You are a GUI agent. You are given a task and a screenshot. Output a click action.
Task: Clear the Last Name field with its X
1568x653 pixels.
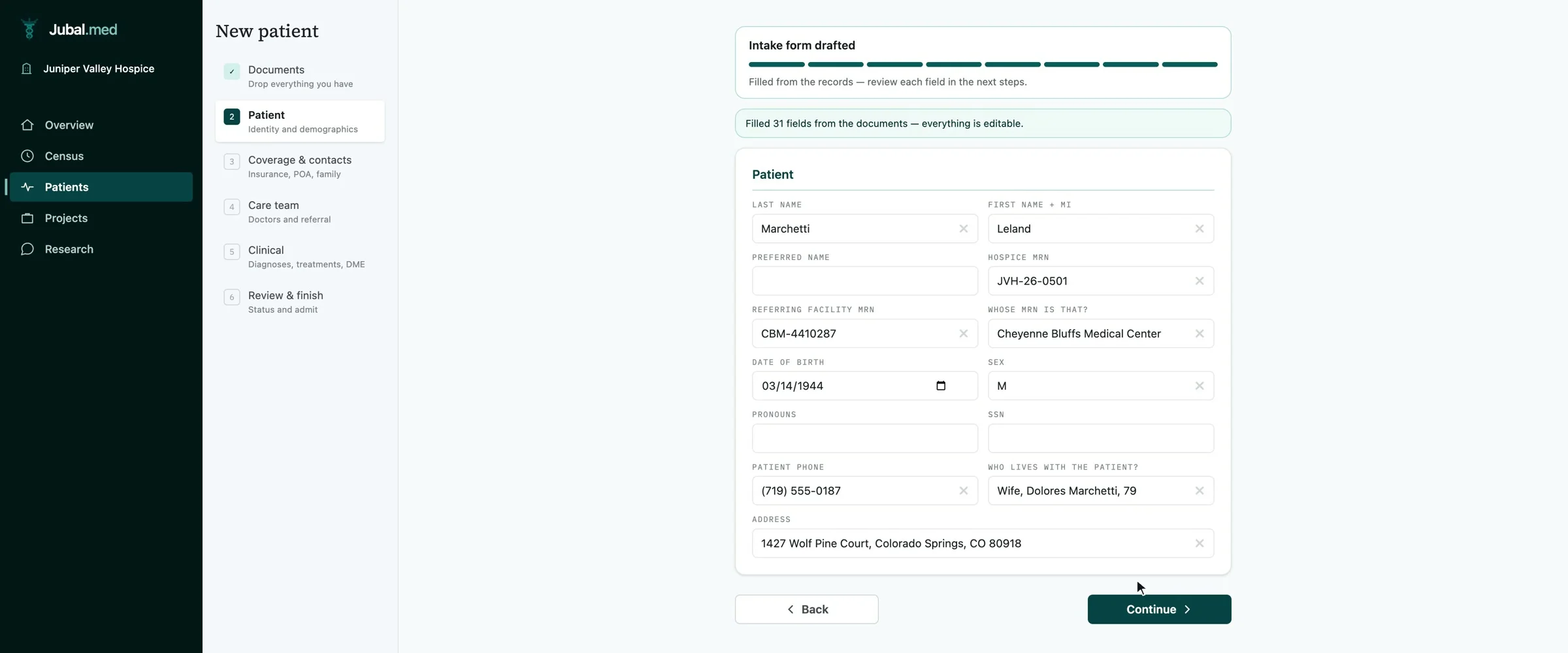point(963,229)
